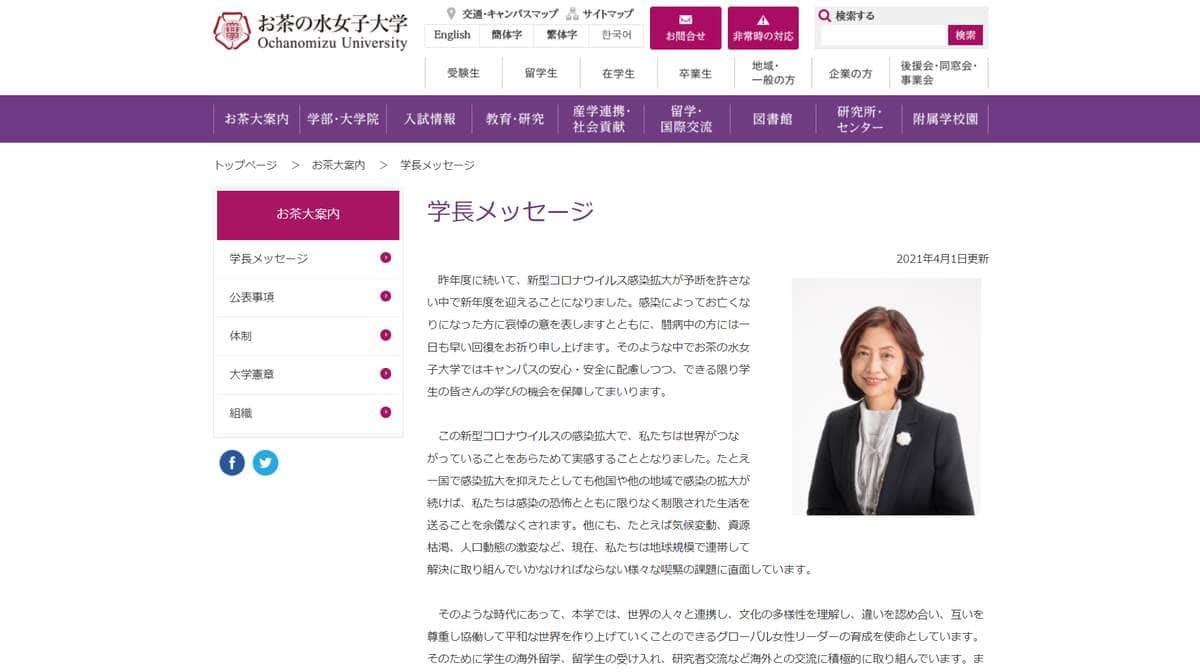
Task: Switch language to 한국어
Action: point(616,35)
